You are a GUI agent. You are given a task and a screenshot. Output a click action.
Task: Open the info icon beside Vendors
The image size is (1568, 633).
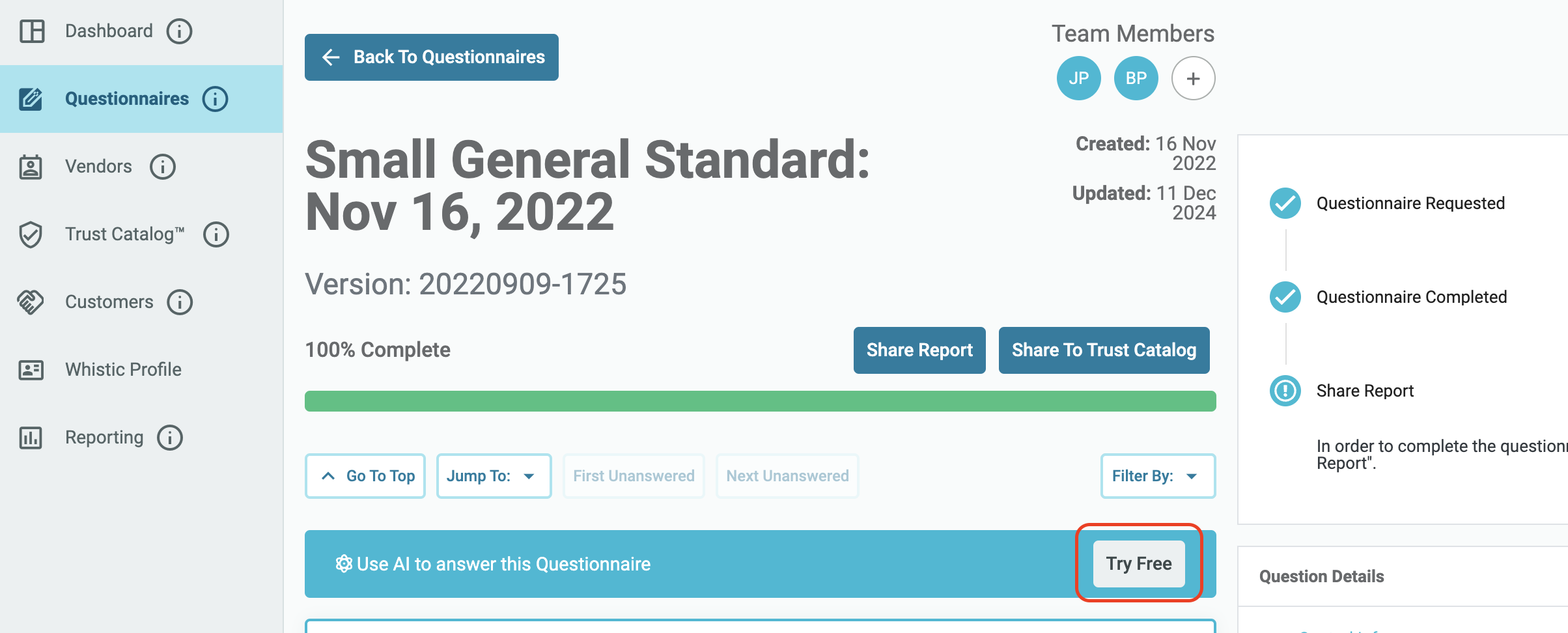163,167
